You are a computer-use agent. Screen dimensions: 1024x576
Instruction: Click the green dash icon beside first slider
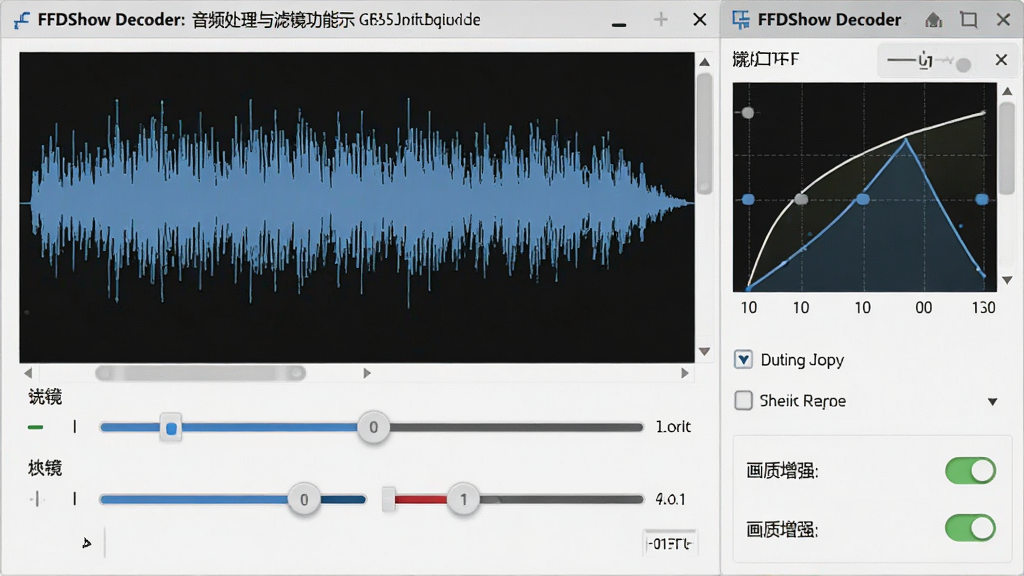tap(35, 428)
